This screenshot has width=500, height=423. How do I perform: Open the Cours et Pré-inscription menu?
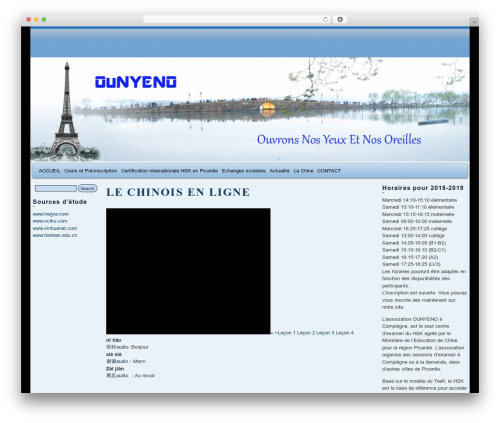point(91,171)
